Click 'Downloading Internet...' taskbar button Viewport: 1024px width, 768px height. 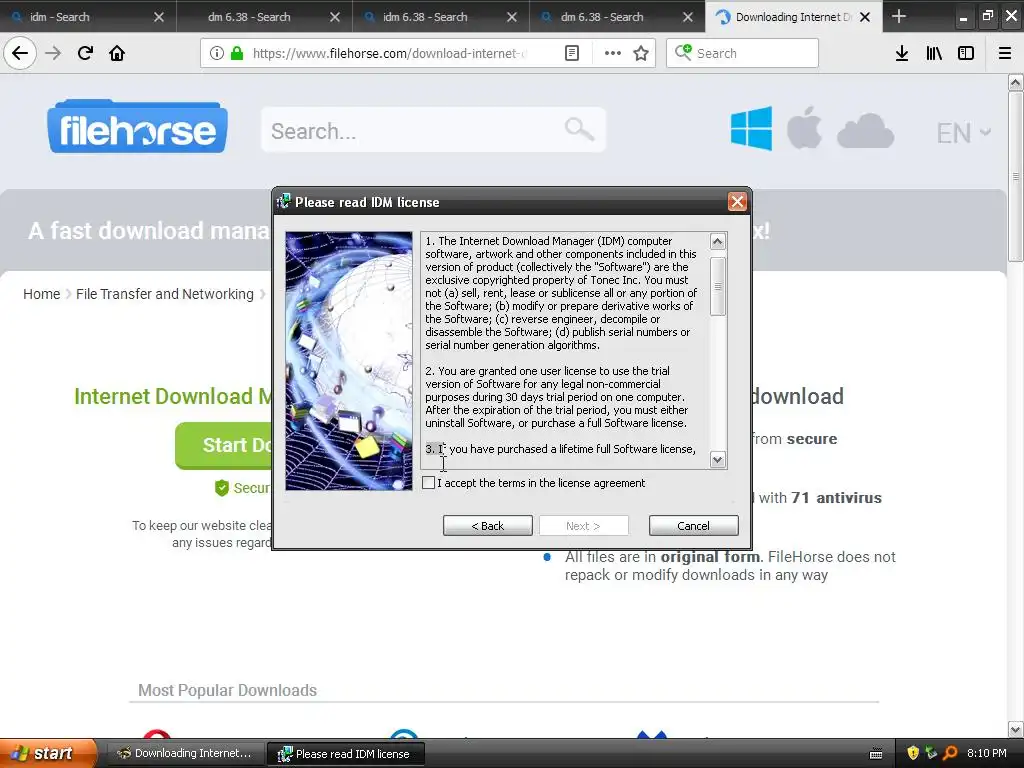(184, 753)
